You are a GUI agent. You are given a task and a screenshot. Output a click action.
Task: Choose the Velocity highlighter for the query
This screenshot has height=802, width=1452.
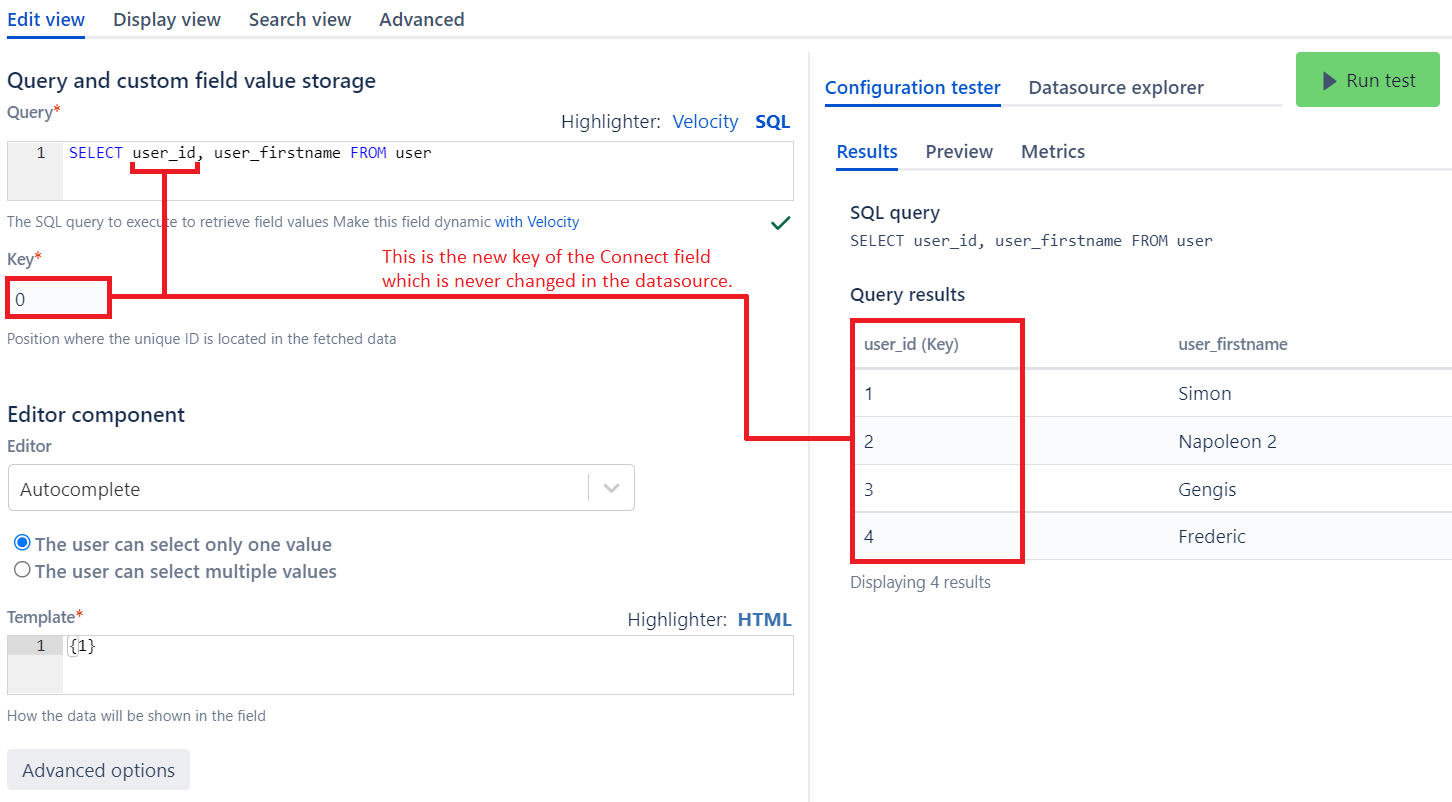tap(705, 122)
